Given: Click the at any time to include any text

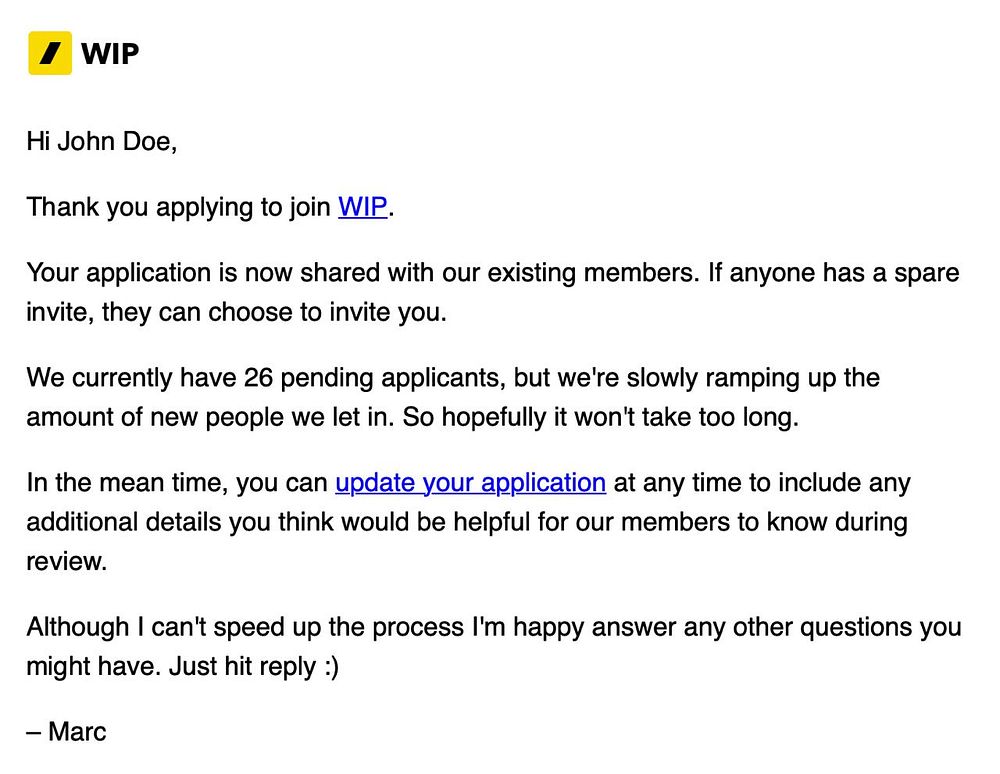Looking at the screenshot, I should 762,483.
